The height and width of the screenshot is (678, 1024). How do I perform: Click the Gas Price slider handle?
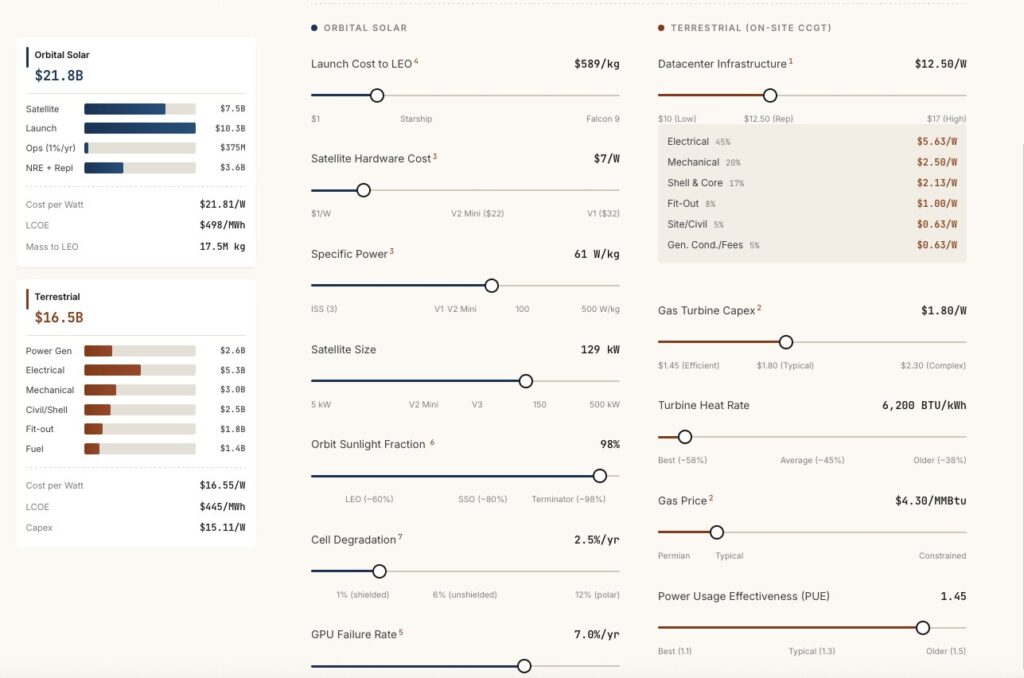pyautogui.click(x=717, y=532)
